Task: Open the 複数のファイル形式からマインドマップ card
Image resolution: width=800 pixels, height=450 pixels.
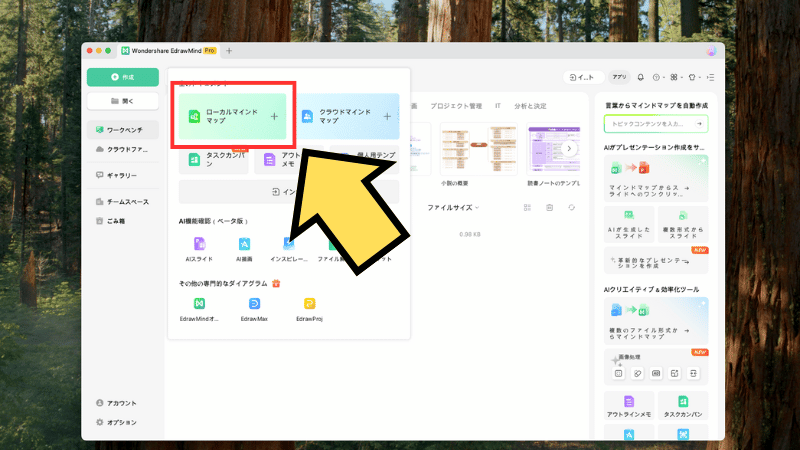Action: (656, 320)
